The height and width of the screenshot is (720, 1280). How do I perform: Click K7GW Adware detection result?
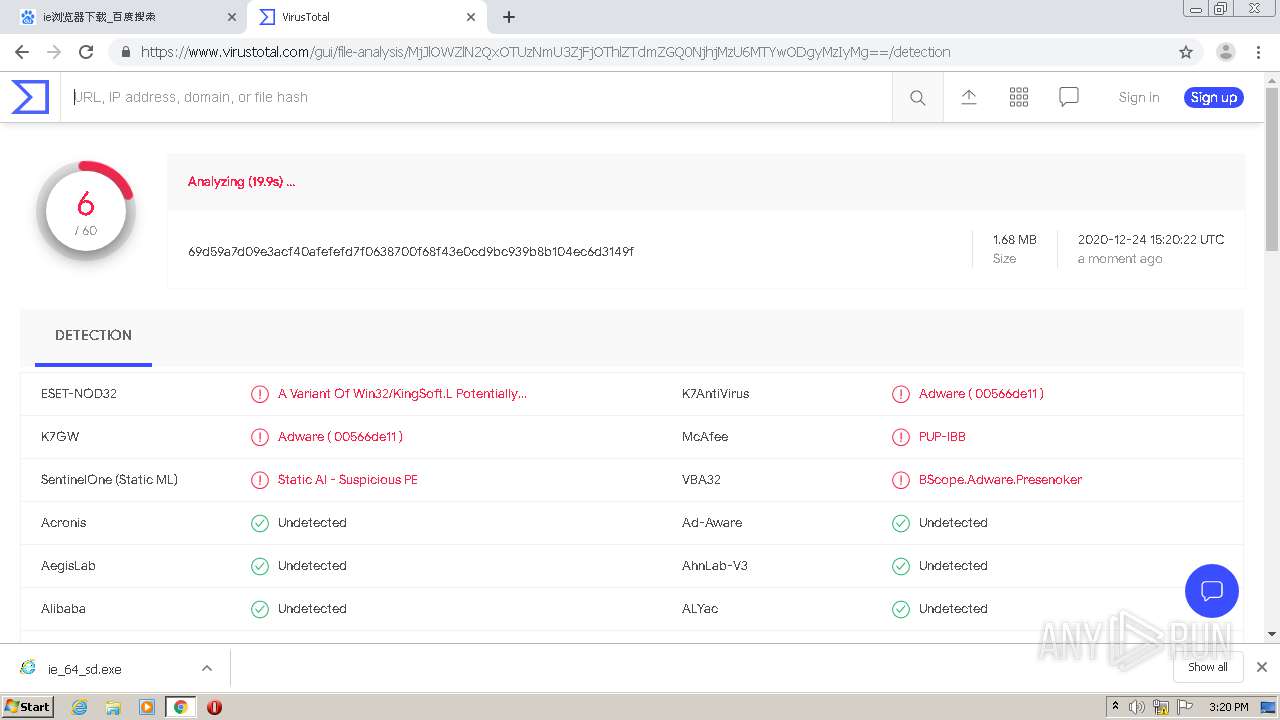click(x=340, y=437)
